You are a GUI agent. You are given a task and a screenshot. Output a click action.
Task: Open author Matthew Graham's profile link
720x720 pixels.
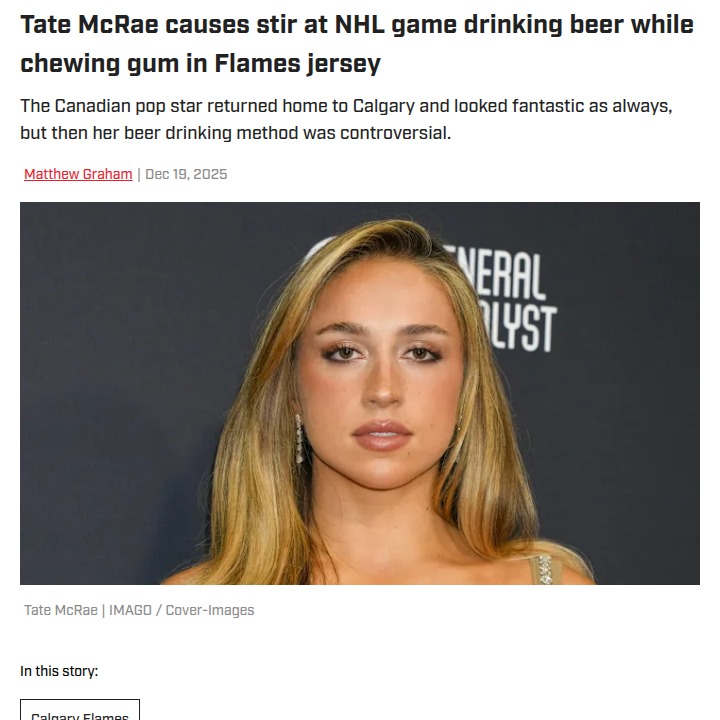(78, 174)
